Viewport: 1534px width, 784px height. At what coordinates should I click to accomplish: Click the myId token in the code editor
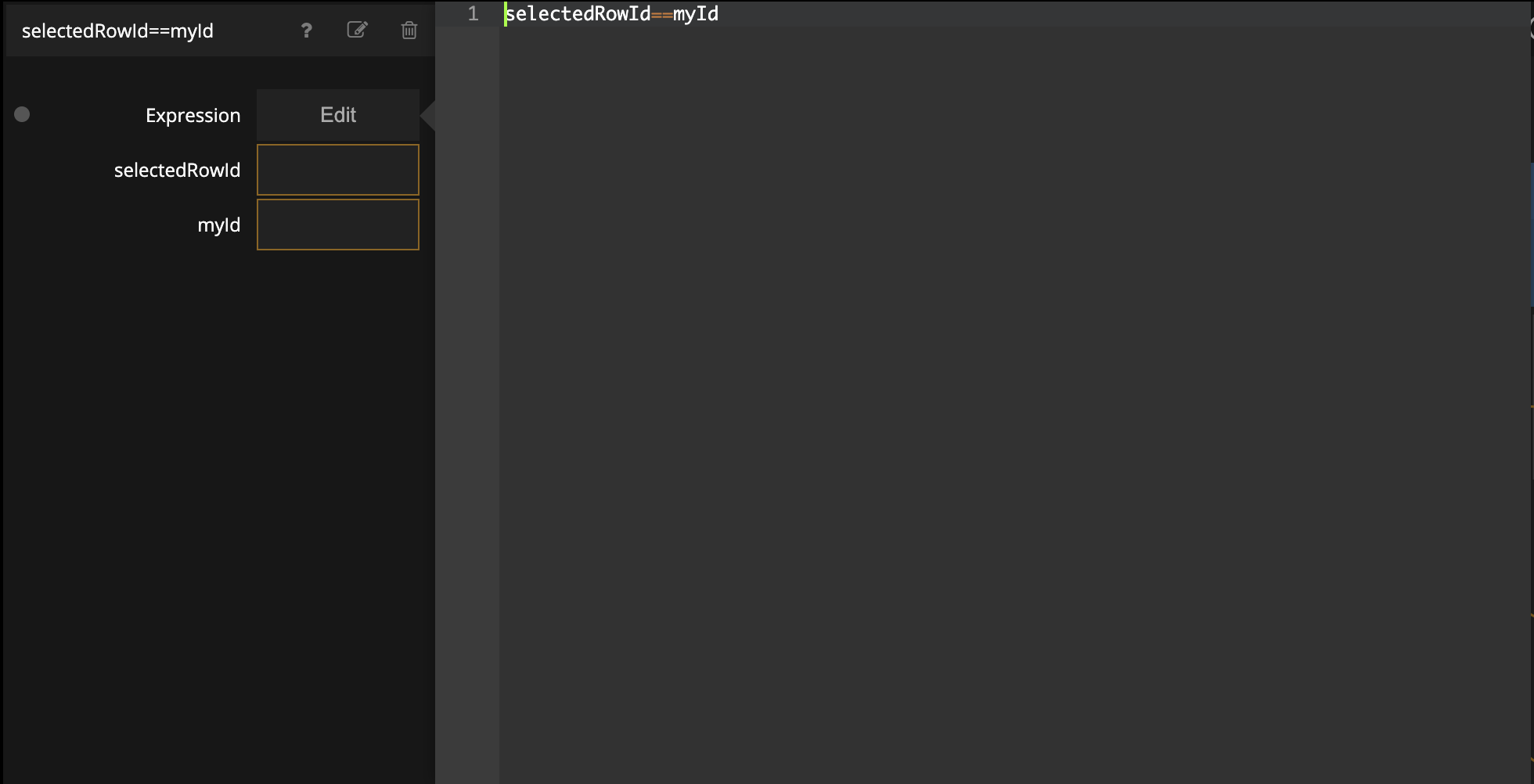(x=696, y=14)
